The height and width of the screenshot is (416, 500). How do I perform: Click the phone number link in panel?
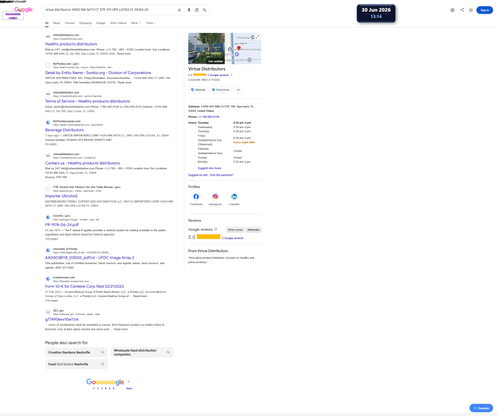coord(209,117)
